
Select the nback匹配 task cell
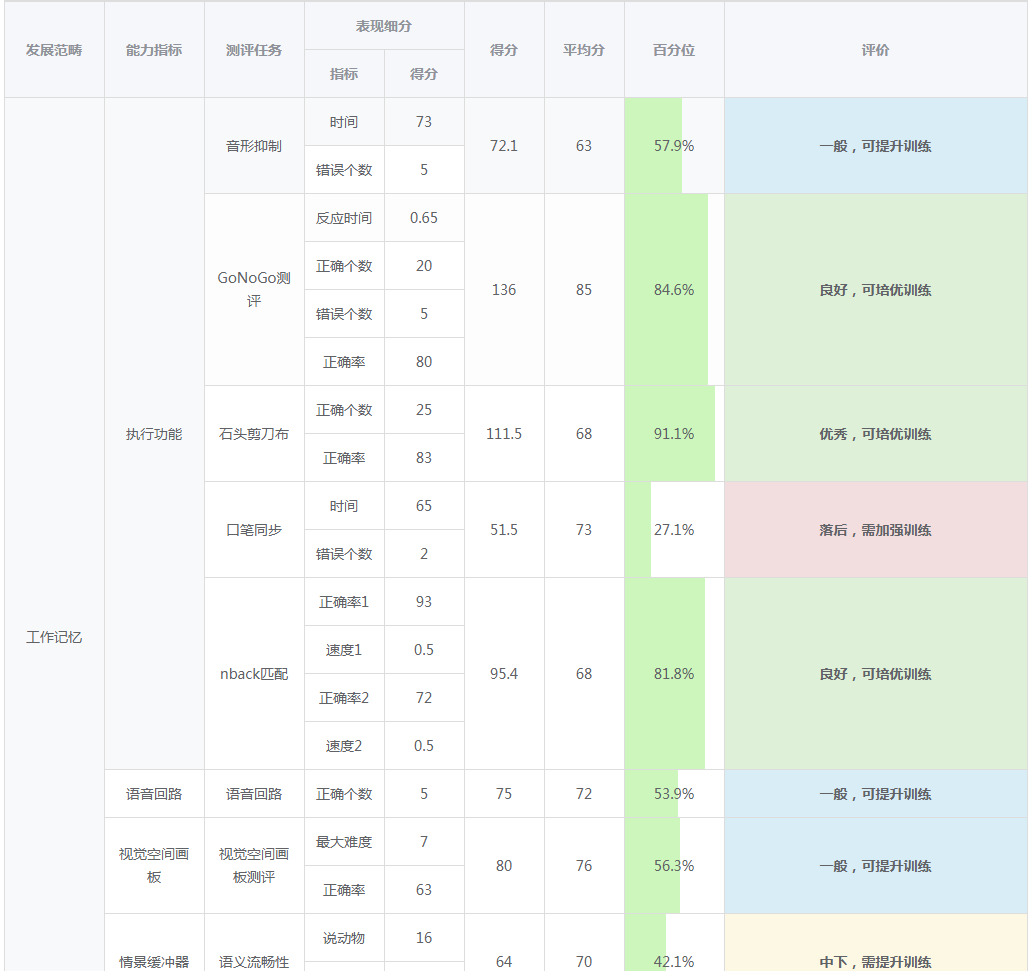click(254, 674)
